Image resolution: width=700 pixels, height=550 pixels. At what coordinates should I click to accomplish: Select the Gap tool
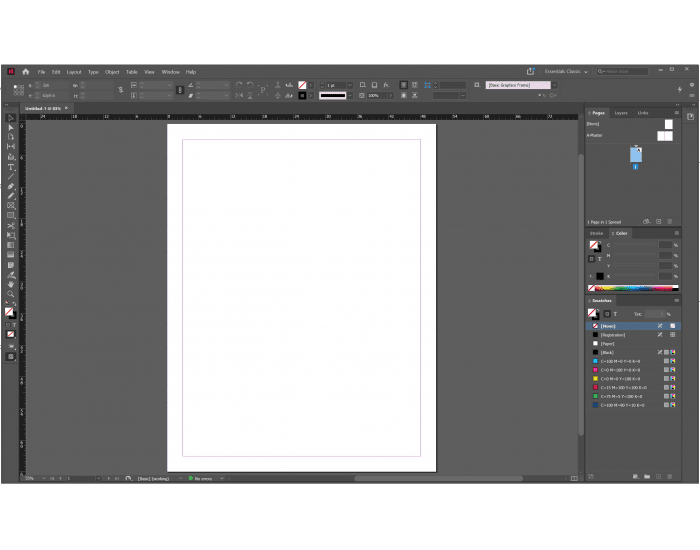click(11, 146)
